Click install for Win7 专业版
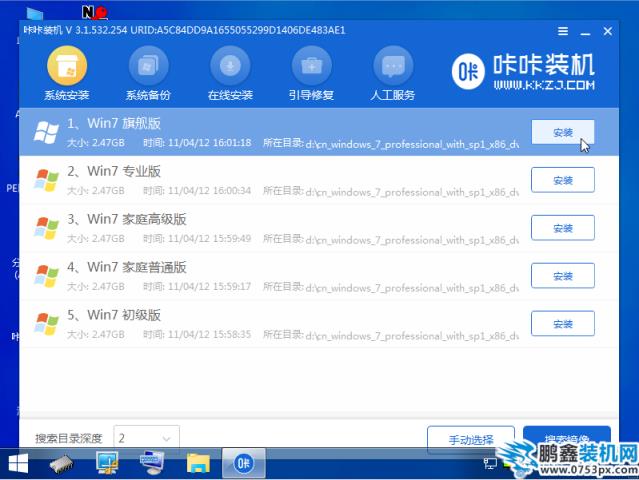Viewport: 639px width, 480px height. click(x=563, y=180)
